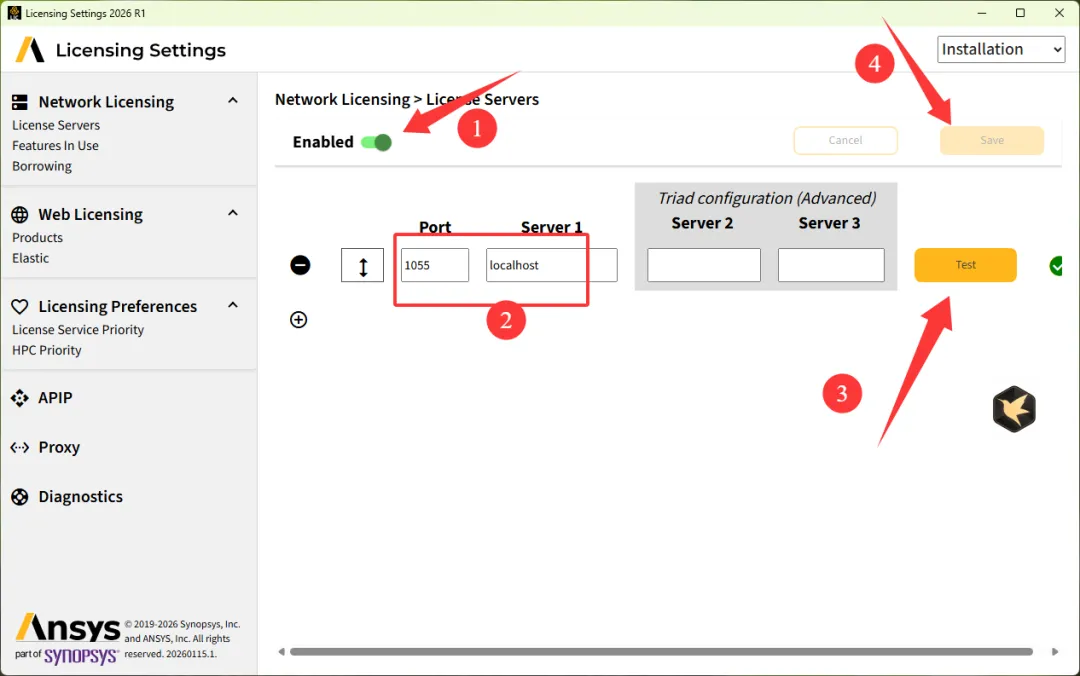Click the Ansys logo in the header
1080x676 pixels.
point(30,50)
